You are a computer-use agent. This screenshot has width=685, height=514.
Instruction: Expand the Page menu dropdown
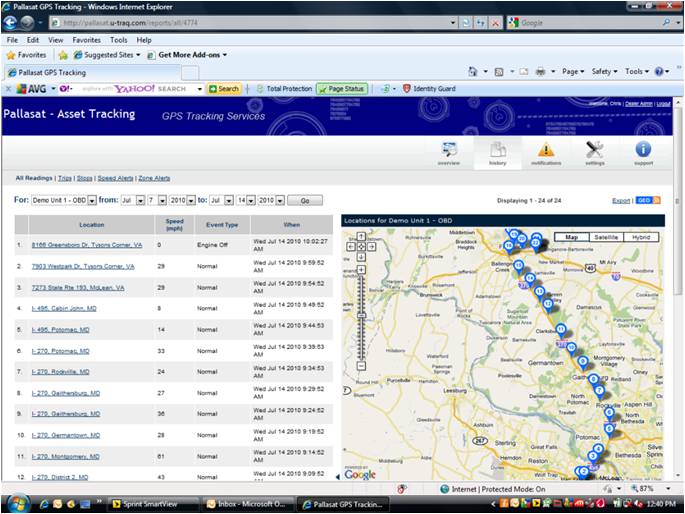pos(573,71)
